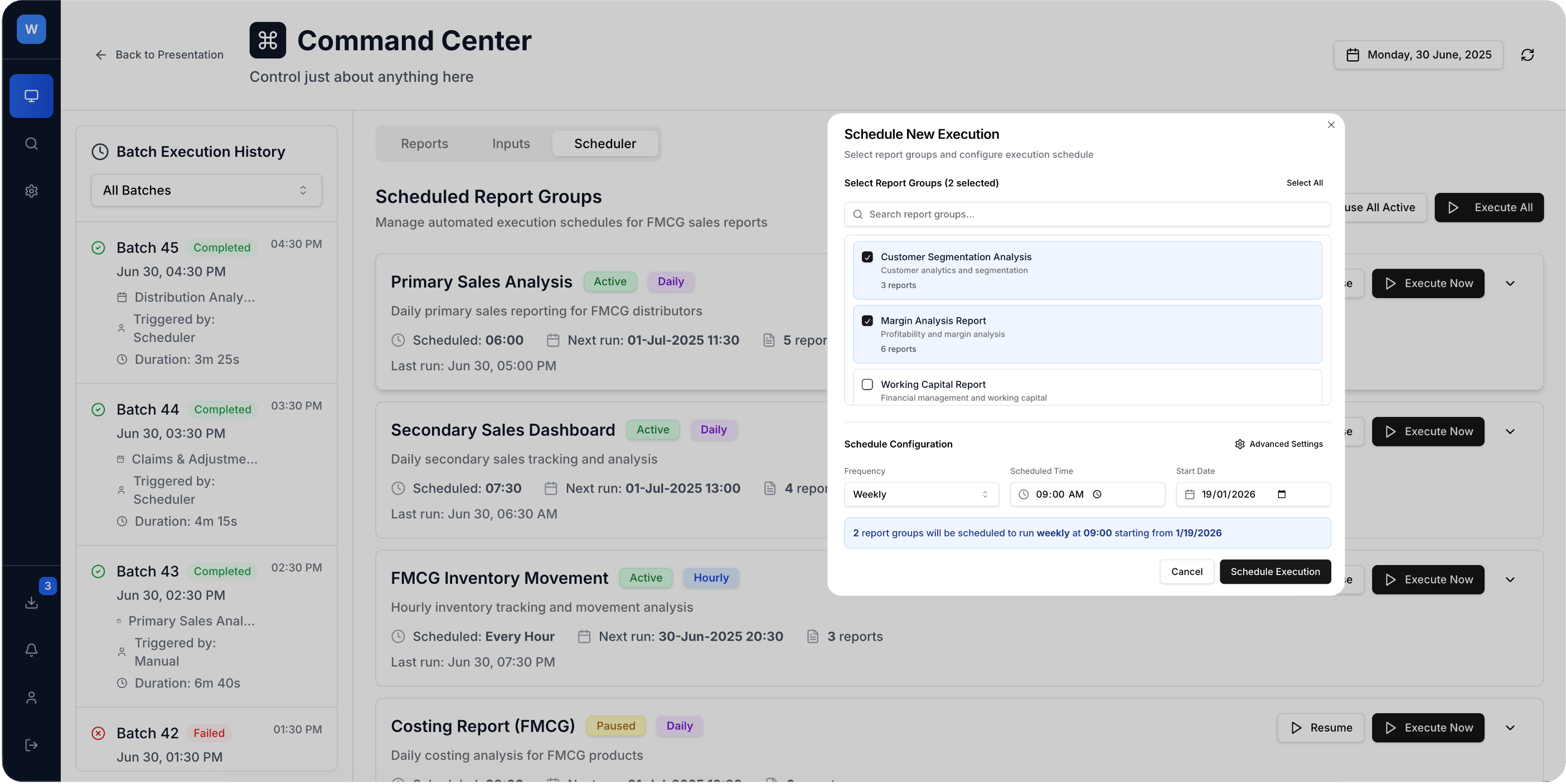Open downloads icon with badge 3
The height and width of the screenshot is (784, 1566).
[31, 602]
